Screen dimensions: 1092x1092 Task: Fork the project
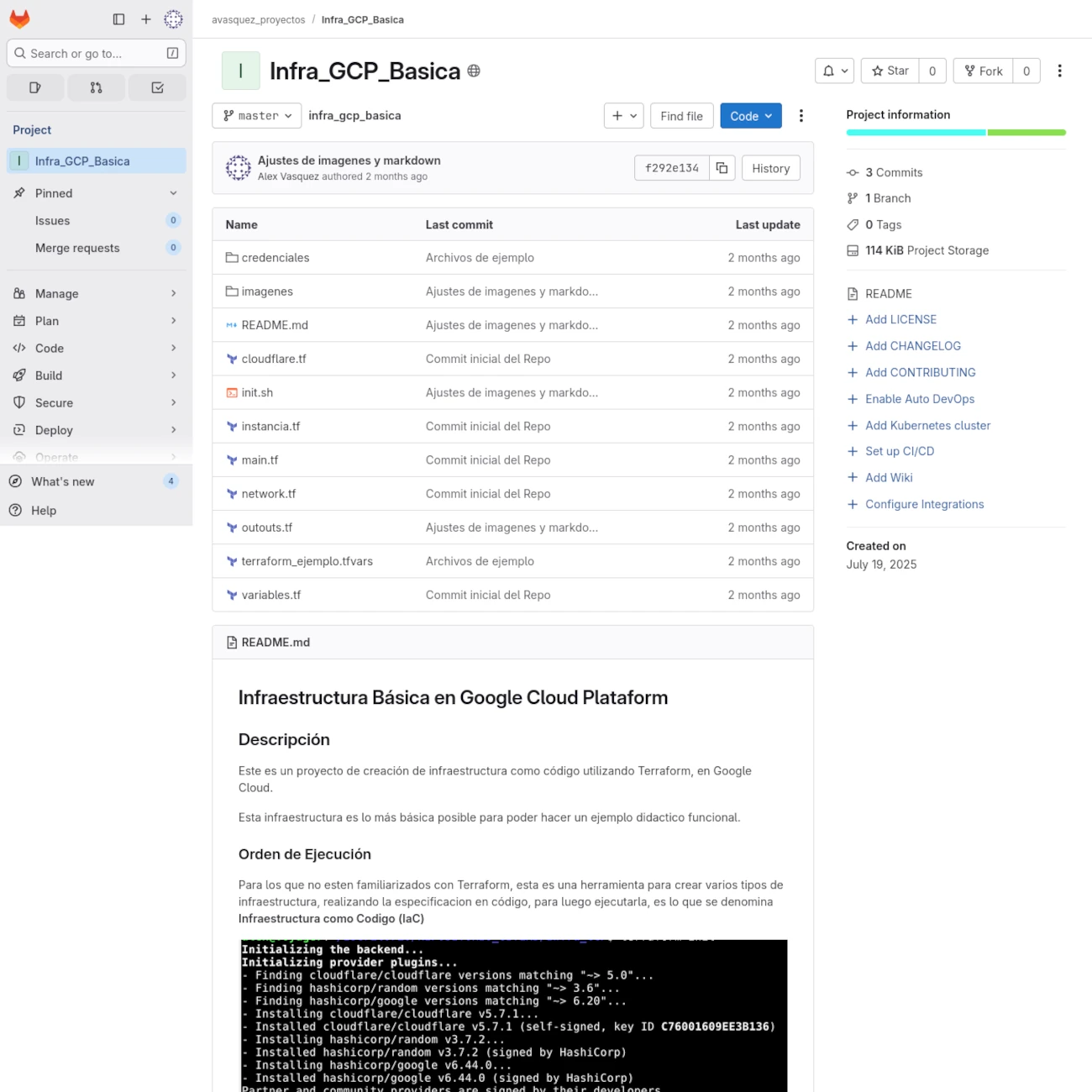[x=984, y=71]
